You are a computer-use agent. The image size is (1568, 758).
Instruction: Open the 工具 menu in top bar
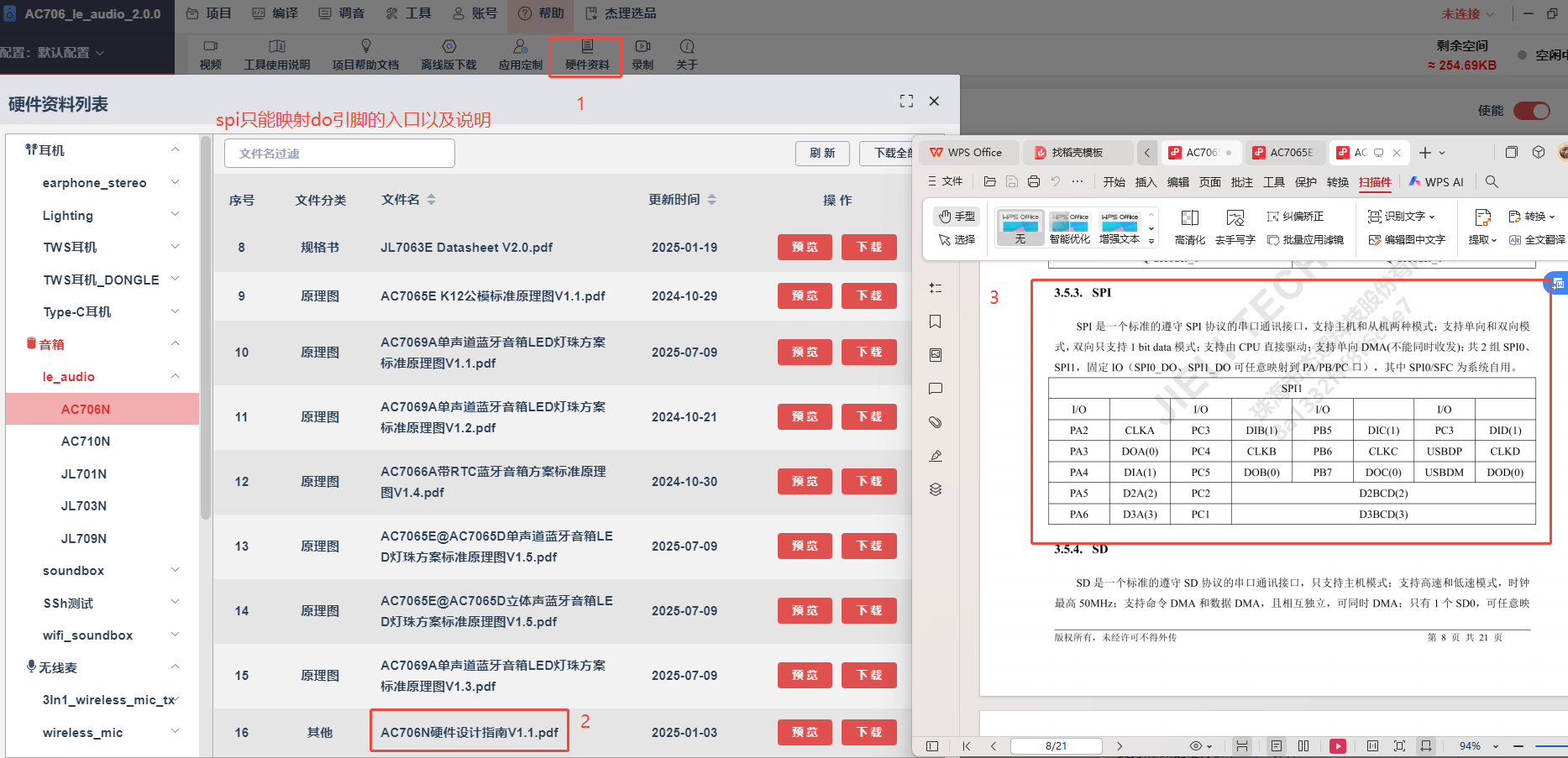pyautogui.click(x=408, y=13)
